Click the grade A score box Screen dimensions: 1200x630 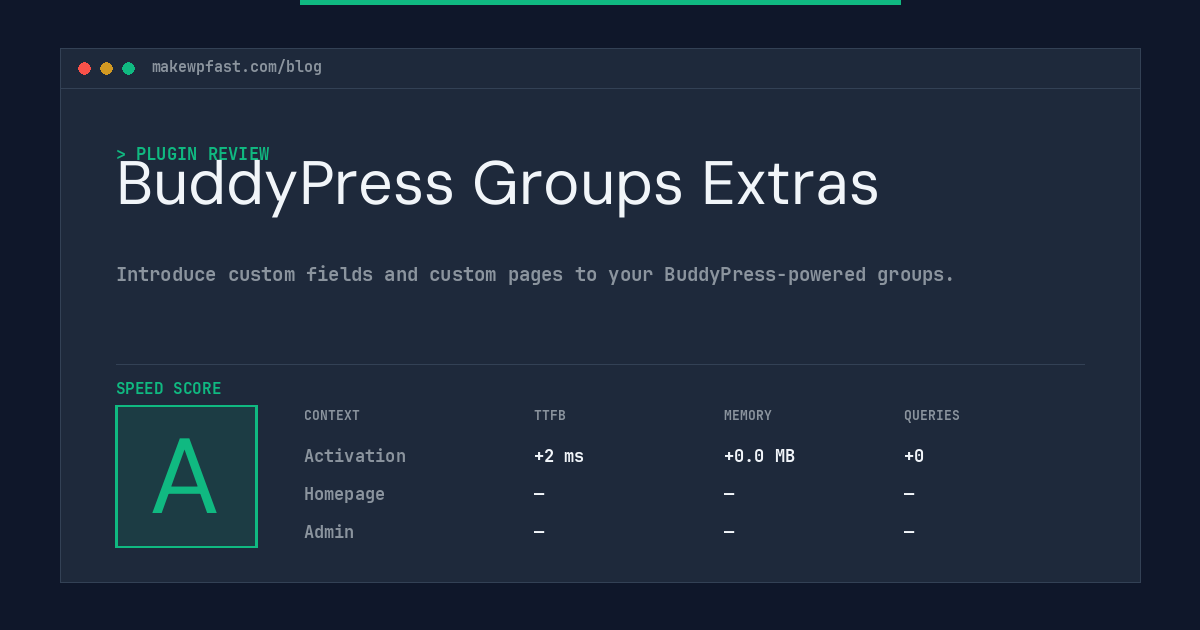(186, 476)
